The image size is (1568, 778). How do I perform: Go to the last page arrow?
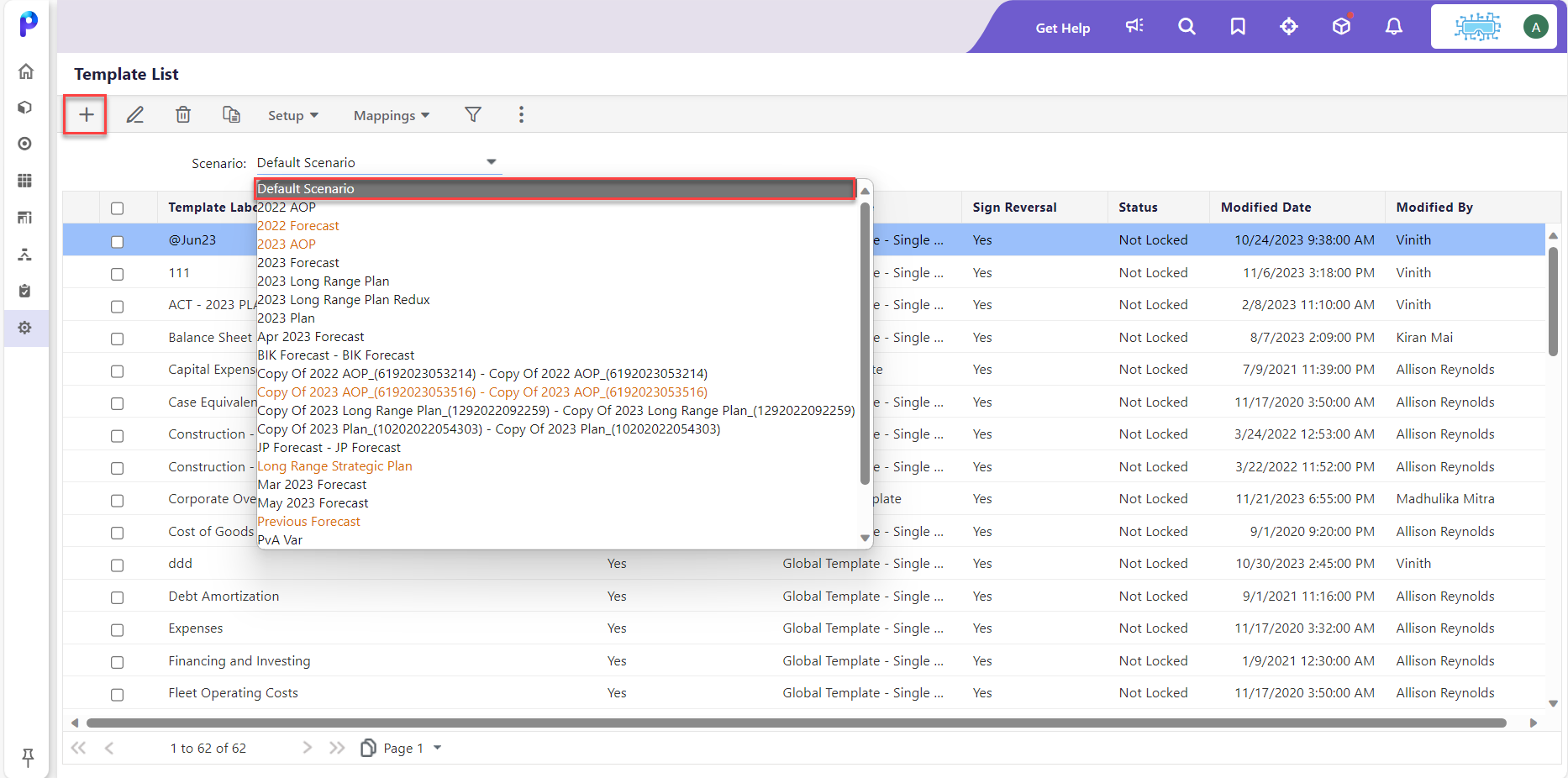click(x=337, y=748)
